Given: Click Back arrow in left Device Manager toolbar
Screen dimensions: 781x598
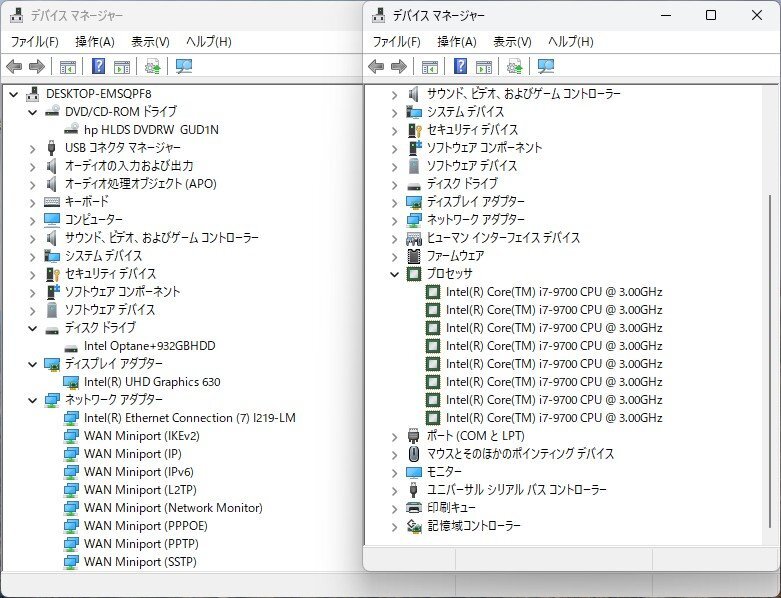Looking at the screenshot, I should pyautogui.click(x=14, y=66).
